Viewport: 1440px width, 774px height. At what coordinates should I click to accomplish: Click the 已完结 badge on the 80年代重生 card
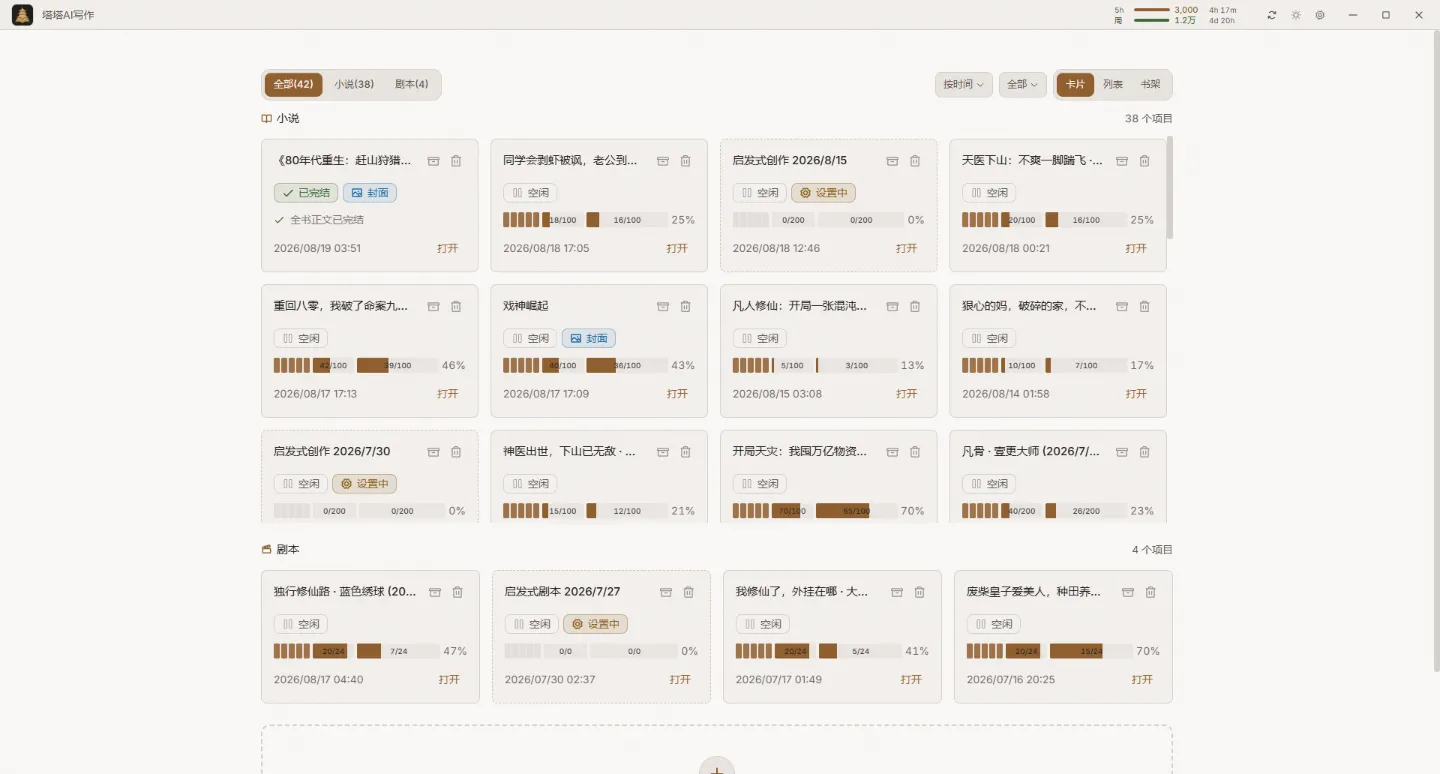[306, 193]
